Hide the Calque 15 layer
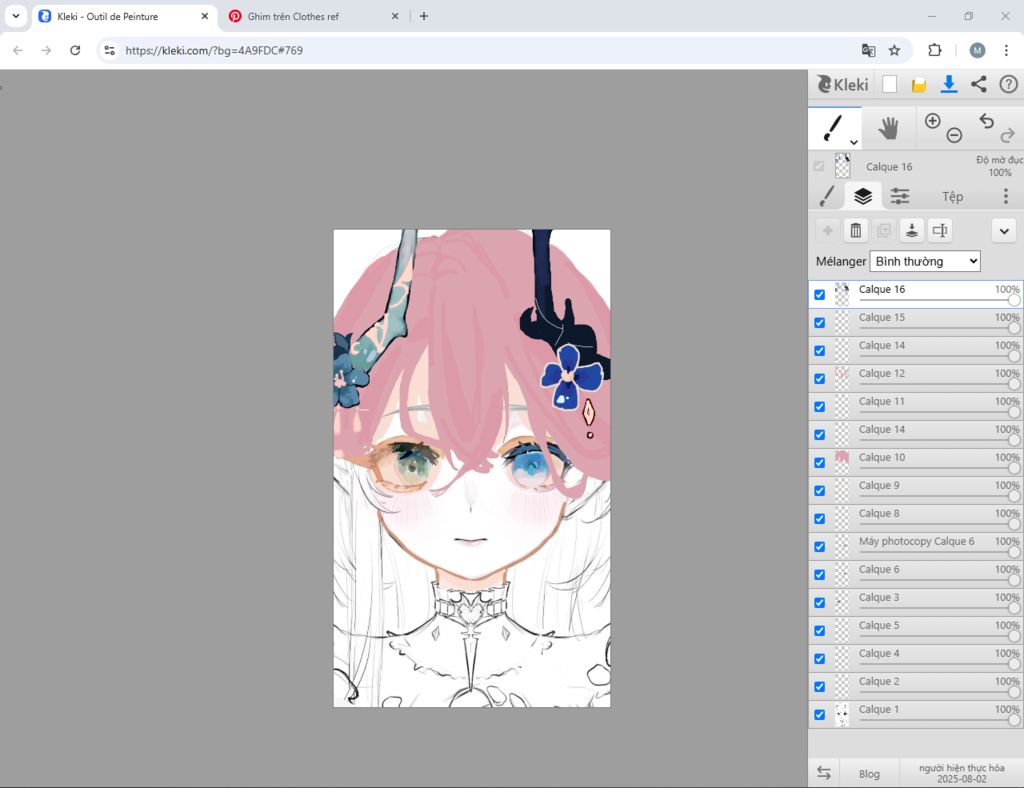Image resolution: width=1024 pixels, height=788 pixels. (x=820, y=323)
